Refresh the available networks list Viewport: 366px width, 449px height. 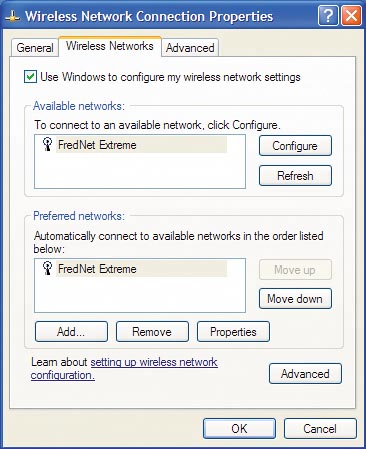295,175
